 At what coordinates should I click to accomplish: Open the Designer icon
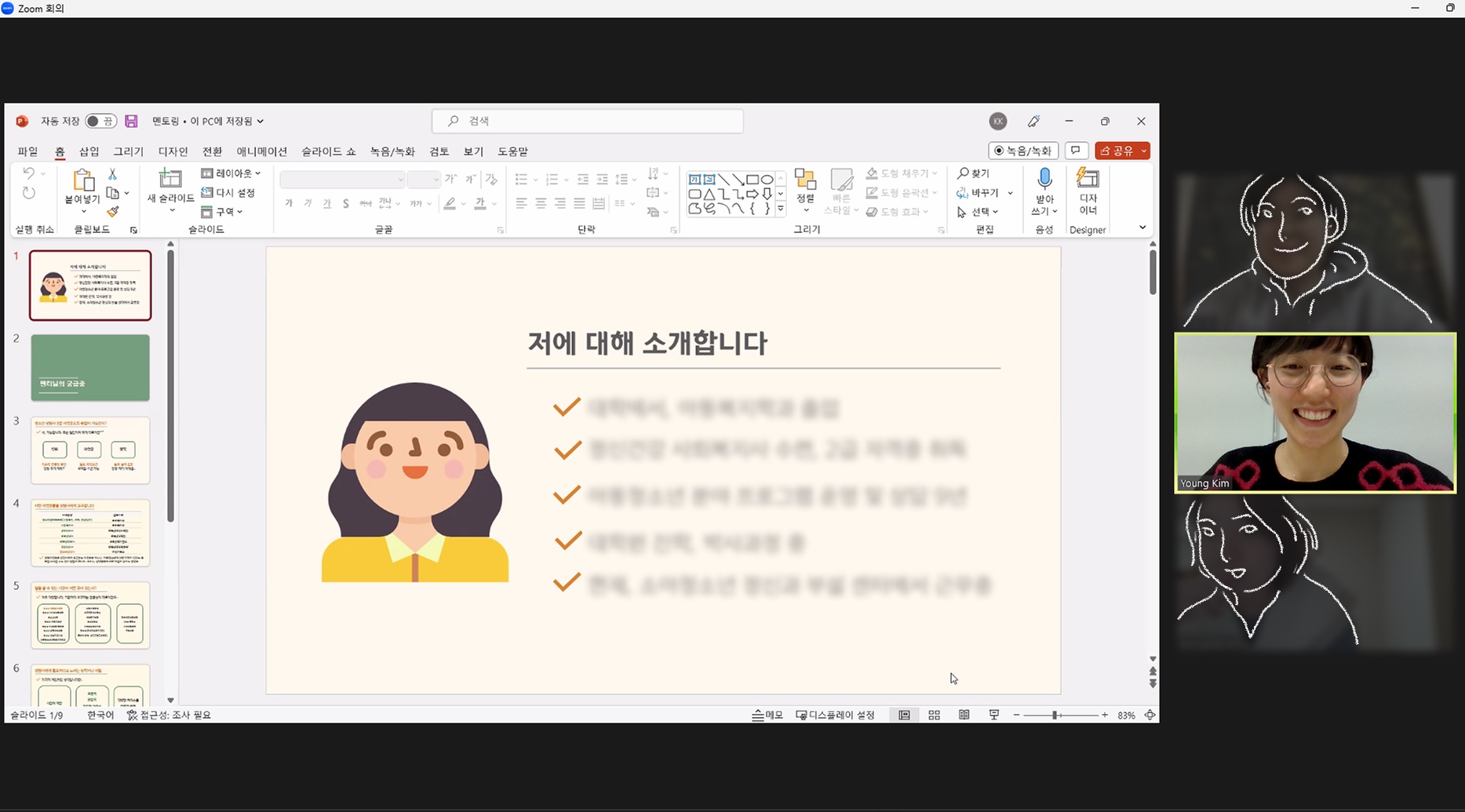(x=1088, y=180)
